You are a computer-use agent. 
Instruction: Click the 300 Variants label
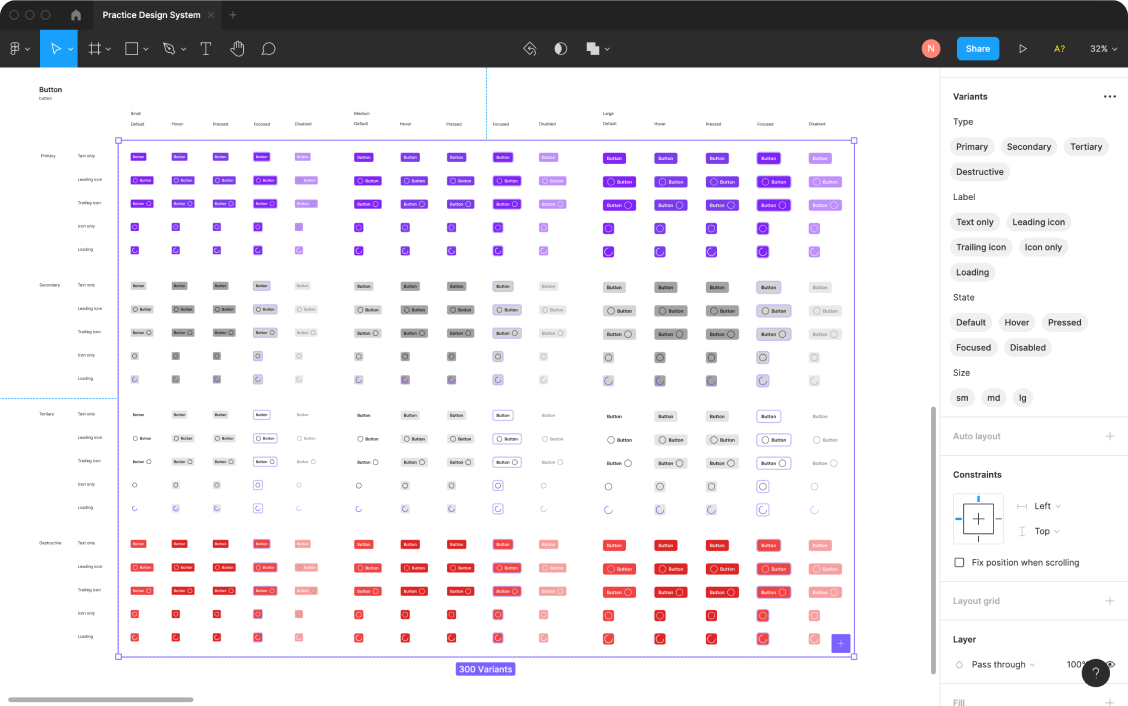click(486, 668)
